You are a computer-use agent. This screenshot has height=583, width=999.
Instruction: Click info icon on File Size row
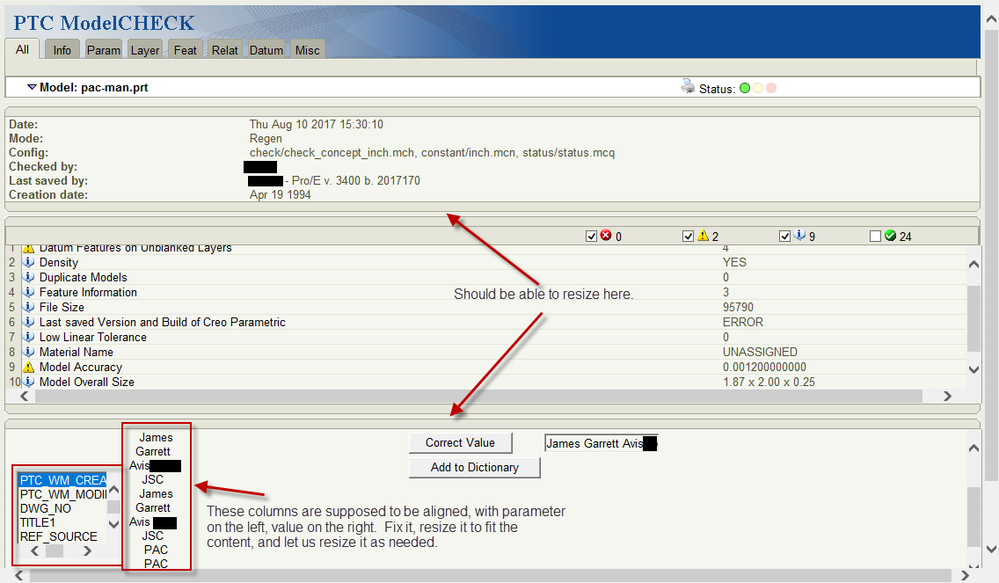(29, 307)
